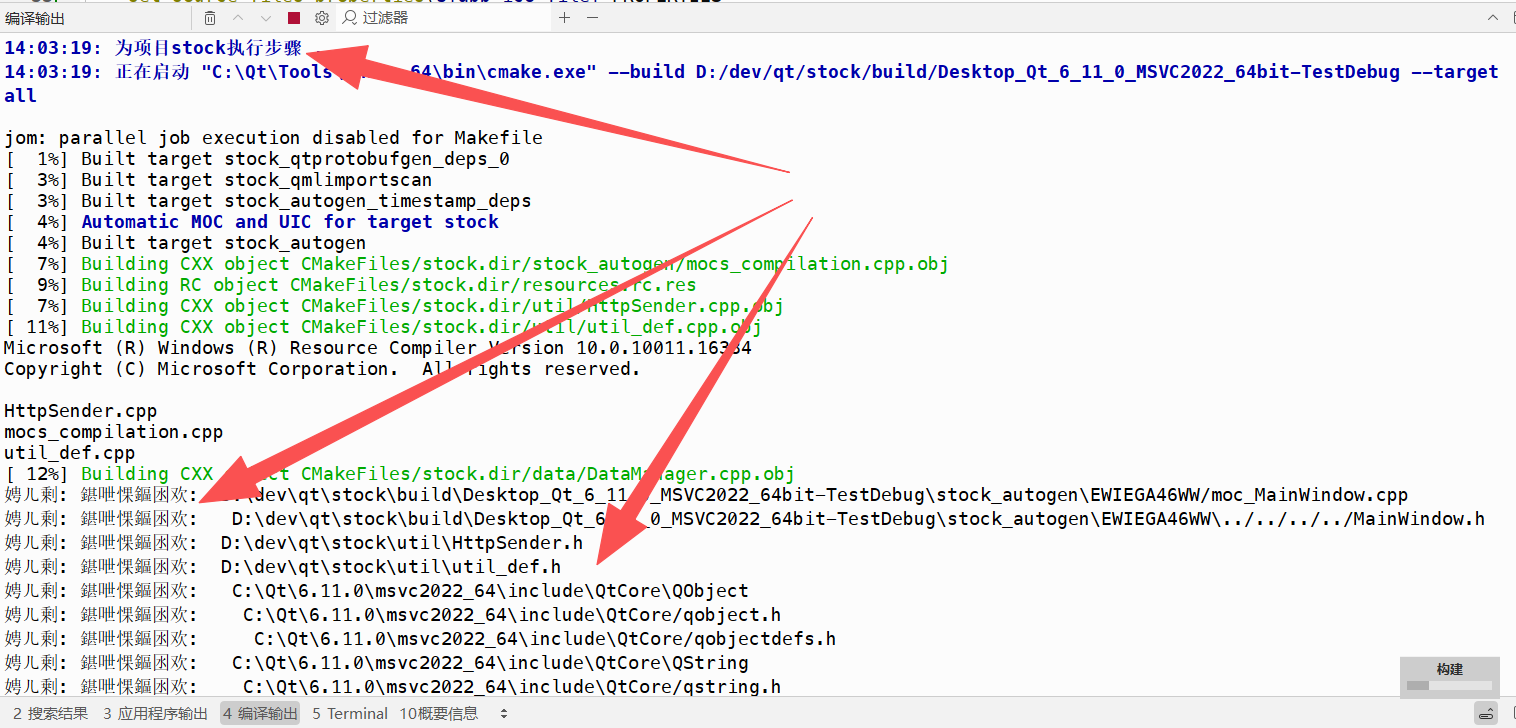Click the 过滤器 filter input field
This screenshot has height=728, width=1516.
pos(450,18)
